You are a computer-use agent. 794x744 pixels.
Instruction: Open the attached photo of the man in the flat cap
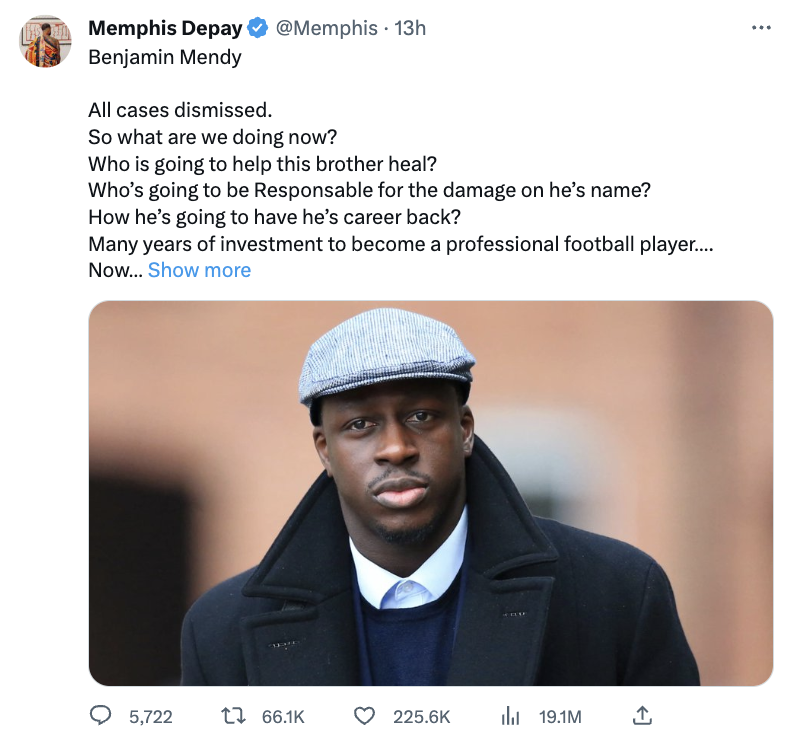430,493
